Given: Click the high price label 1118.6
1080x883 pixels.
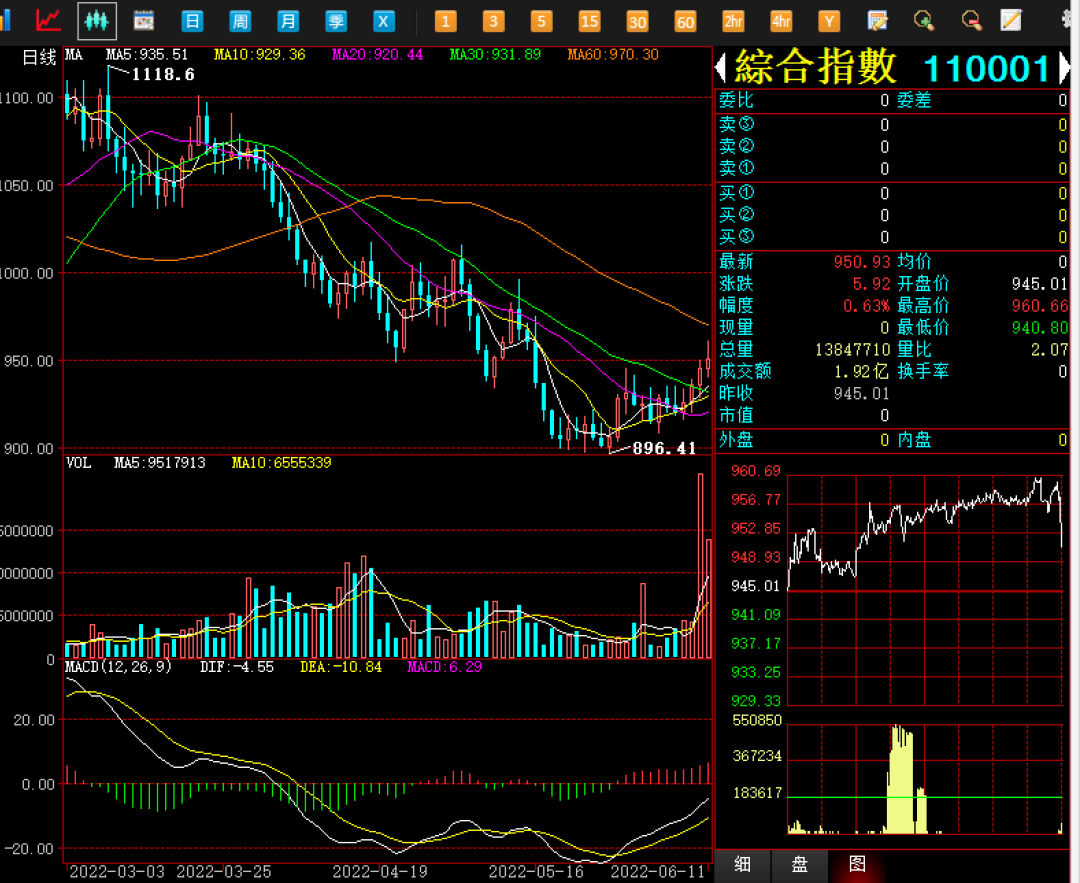Looking at the screenshot, I should point(163,74).
